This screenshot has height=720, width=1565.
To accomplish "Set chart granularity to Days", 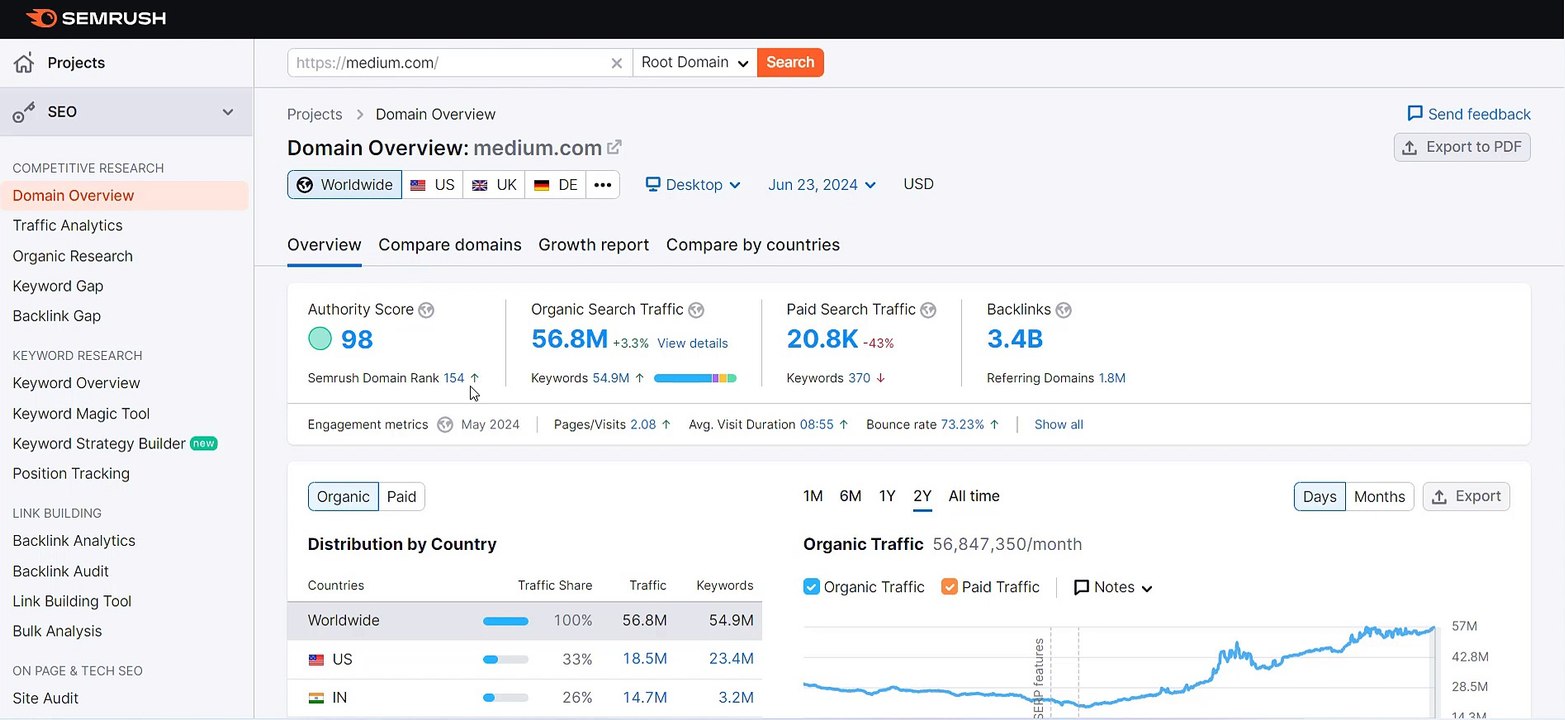I will click(1319, 497).
